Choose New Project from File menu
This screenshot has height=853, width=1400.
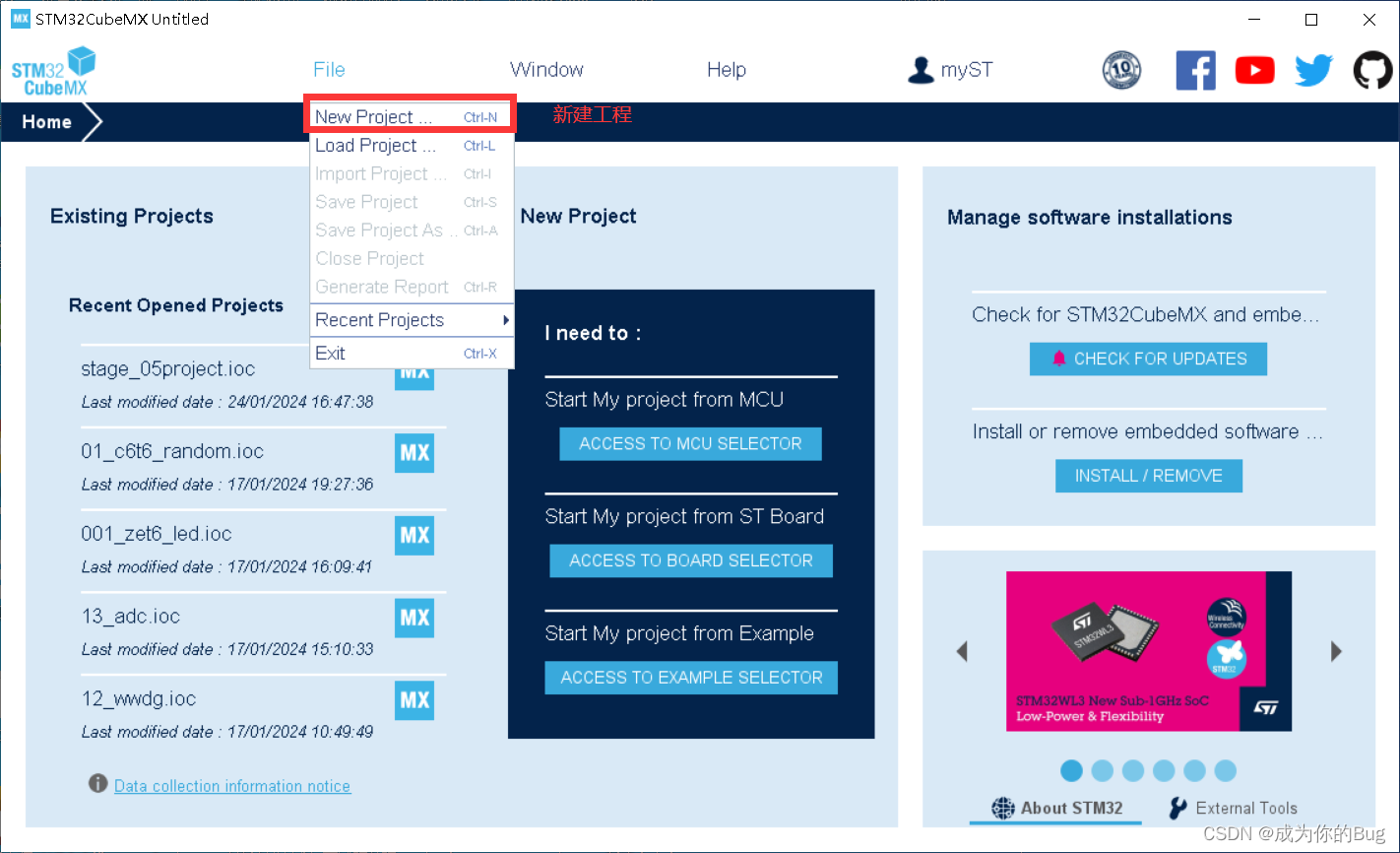(412, 116)
